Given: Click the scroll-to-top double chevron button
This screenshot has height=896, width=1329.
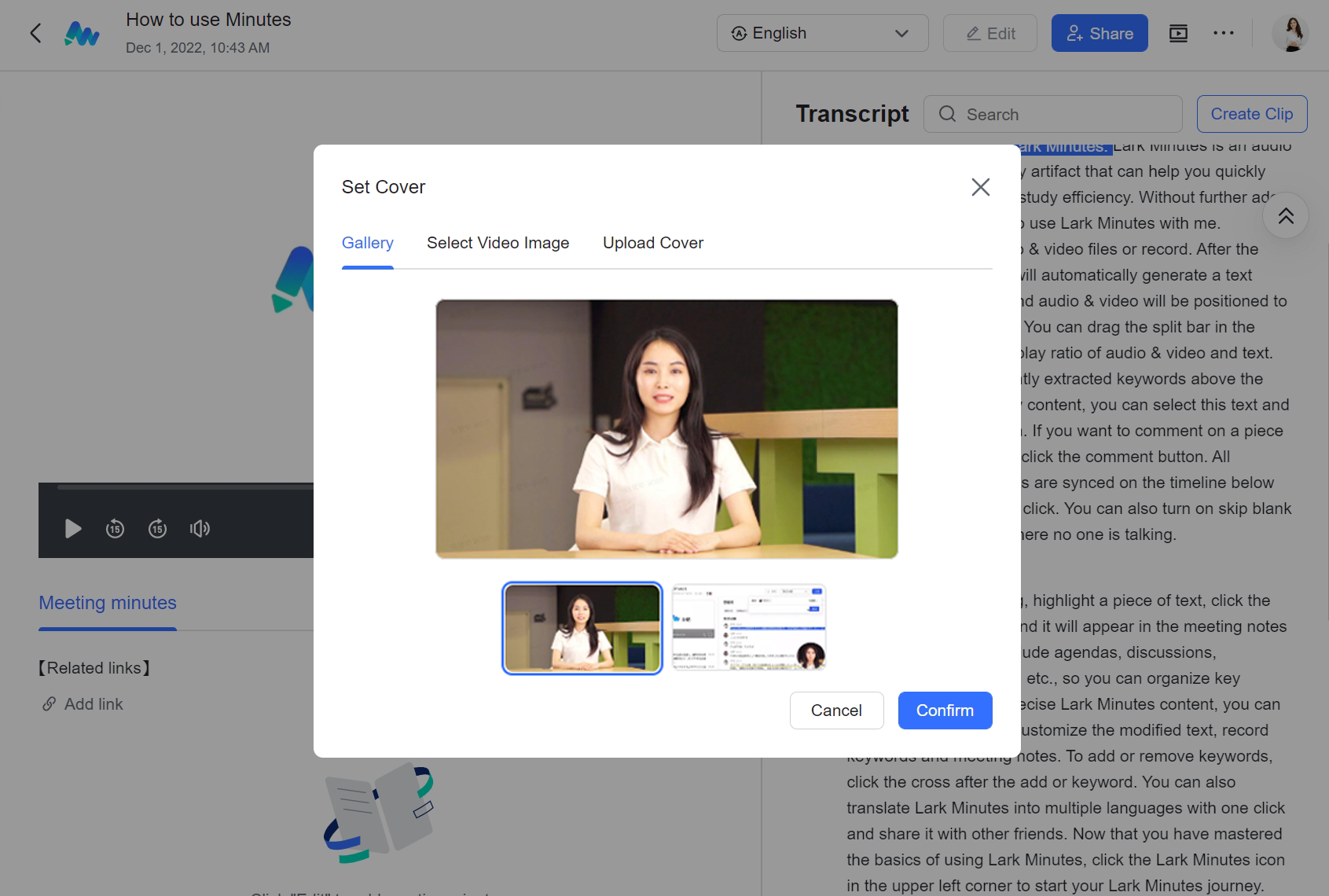Looking at the screenshot, I should 1285,216.
